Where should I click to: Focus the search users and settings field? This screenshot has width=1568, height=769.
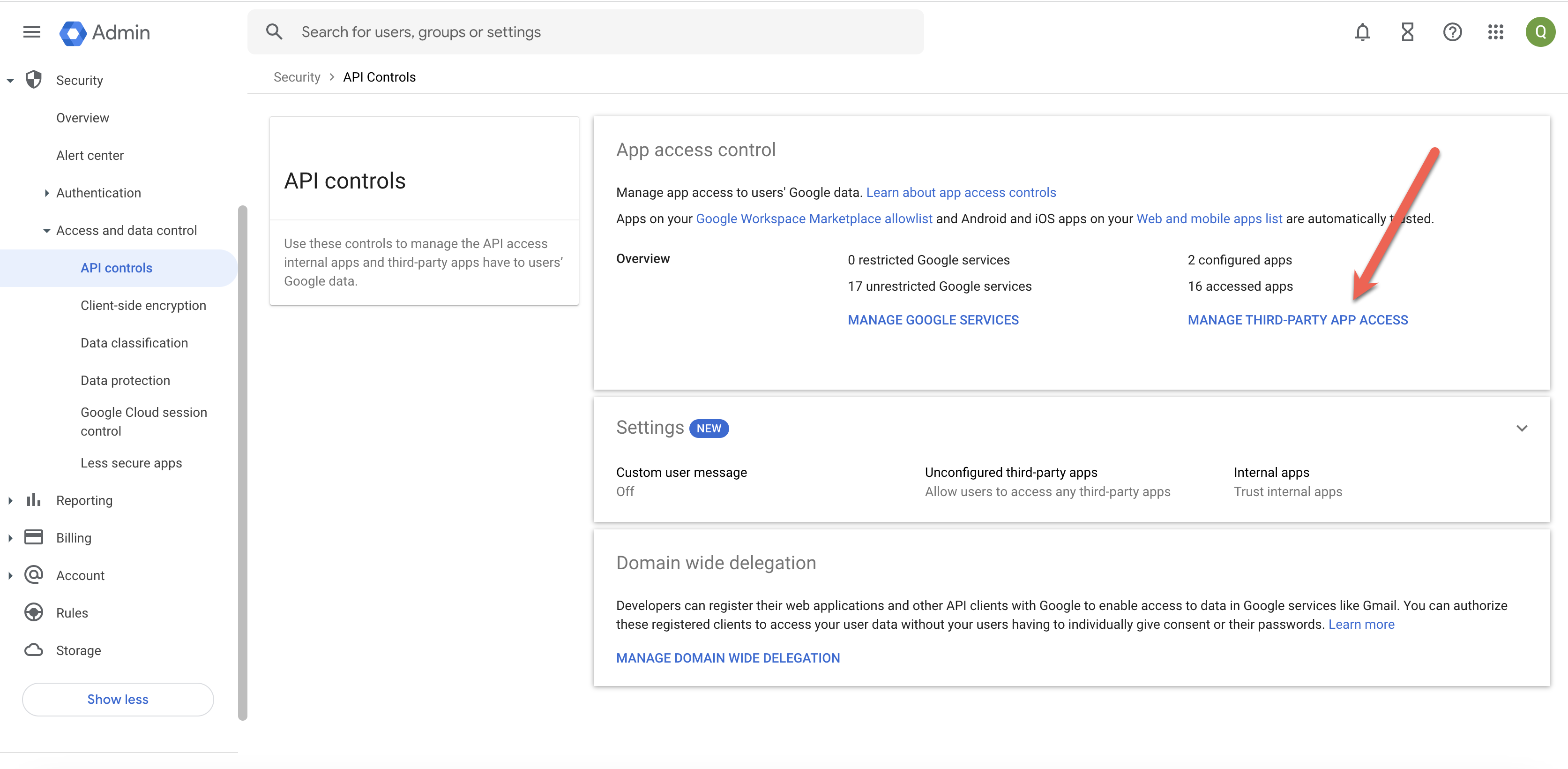[586, 32]
